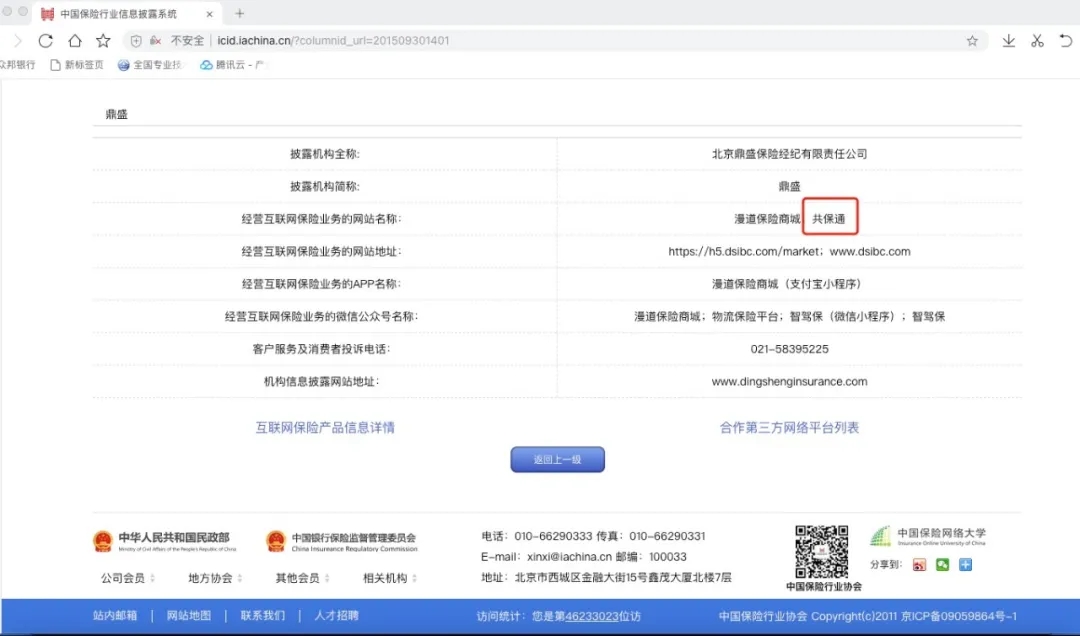Reload the page with the refresh icon
The height and width of the screenshot is (636, 1080).
pos(45,41)
